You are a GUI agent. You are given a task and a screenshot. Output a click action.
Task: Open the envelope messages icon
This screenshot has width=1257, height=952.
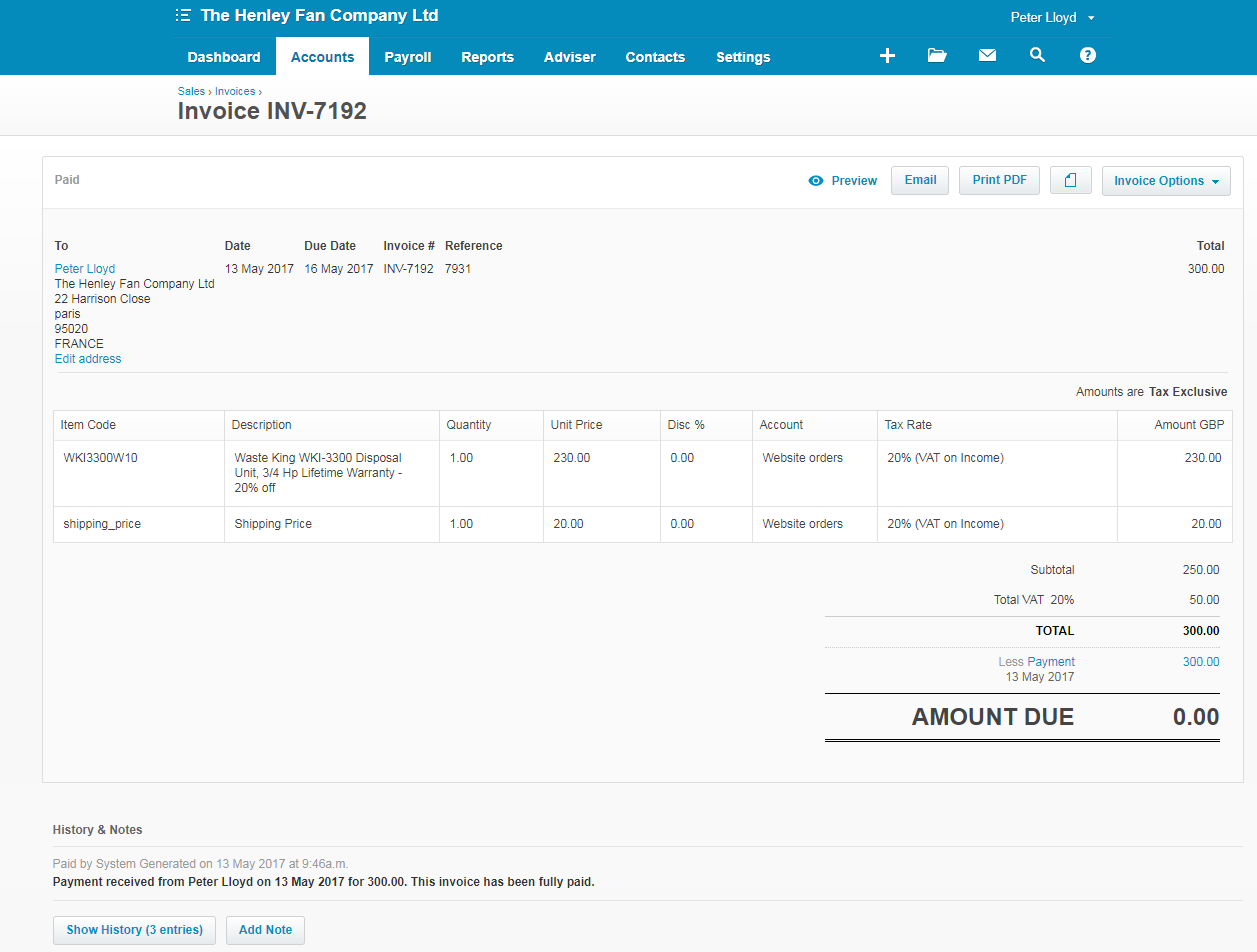(x=987, y=56)
